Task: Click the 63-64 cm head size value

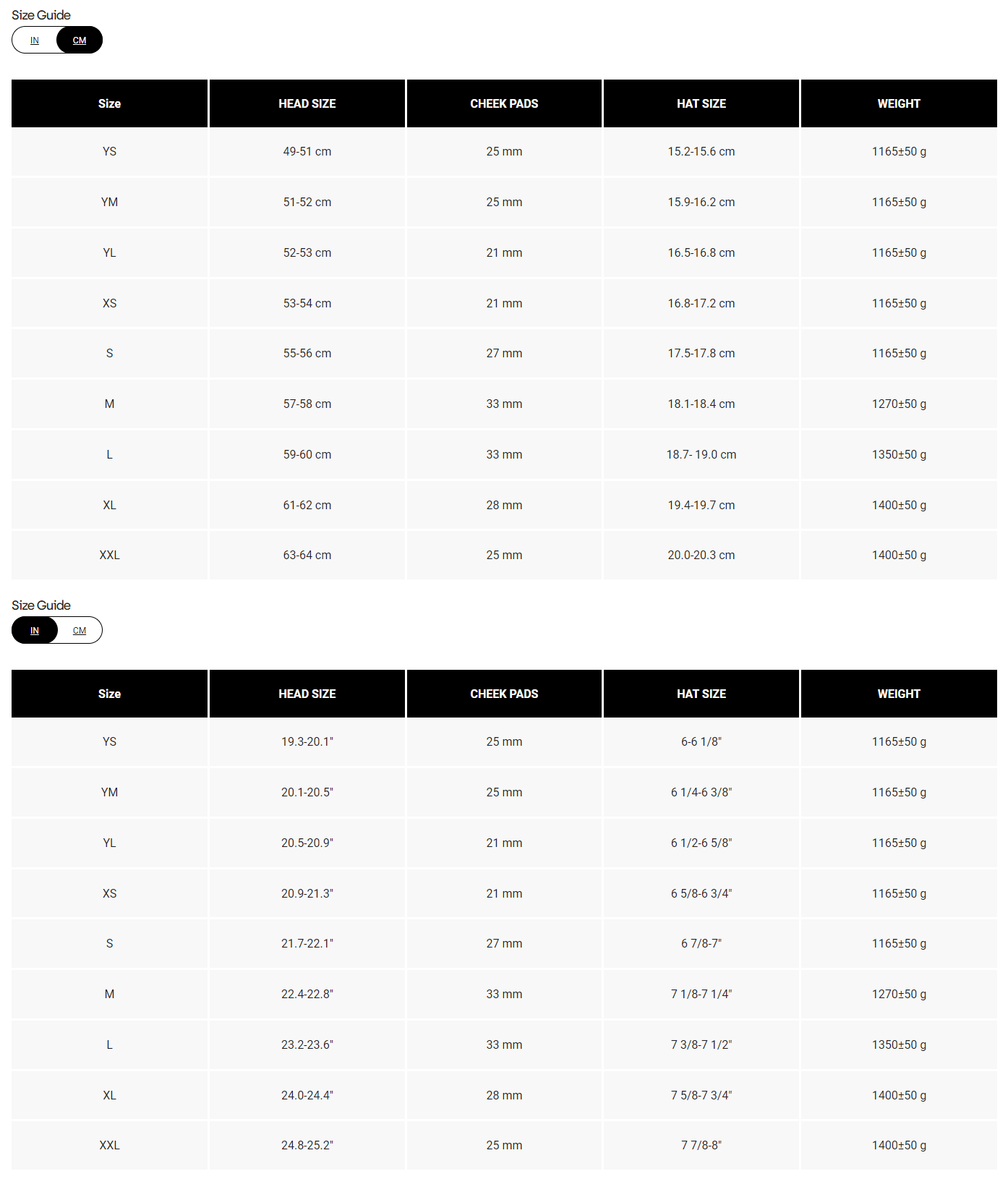Action: (307, 556)
